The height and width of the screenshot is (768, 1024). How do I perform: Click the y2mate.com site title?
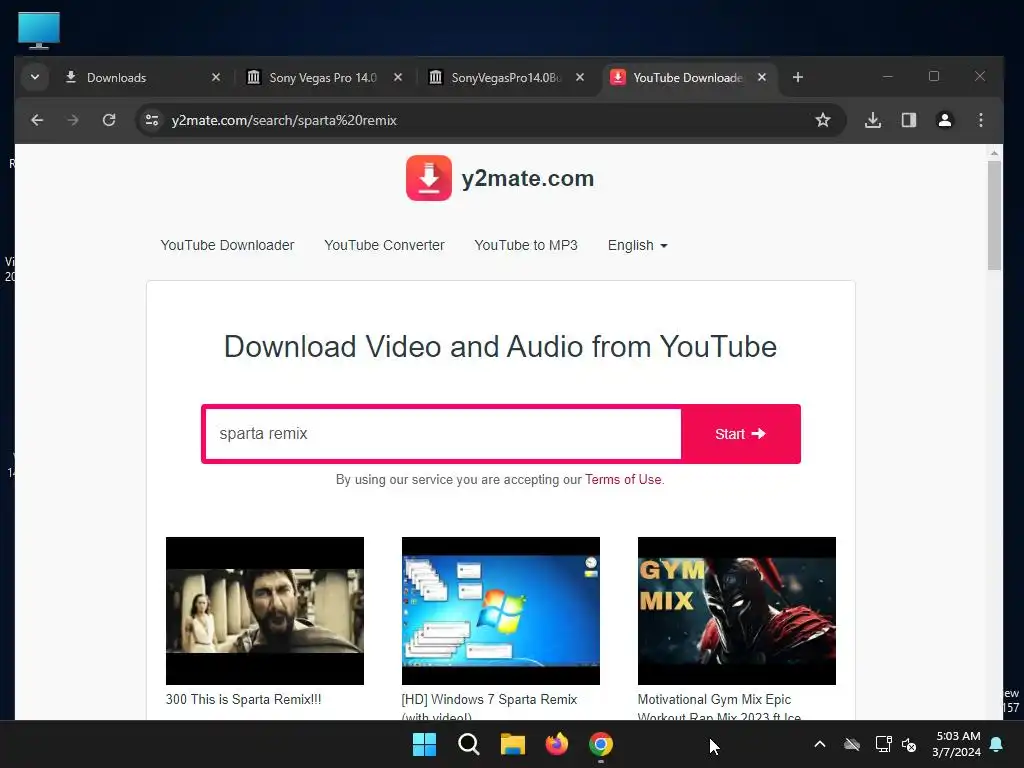point(528,178)
